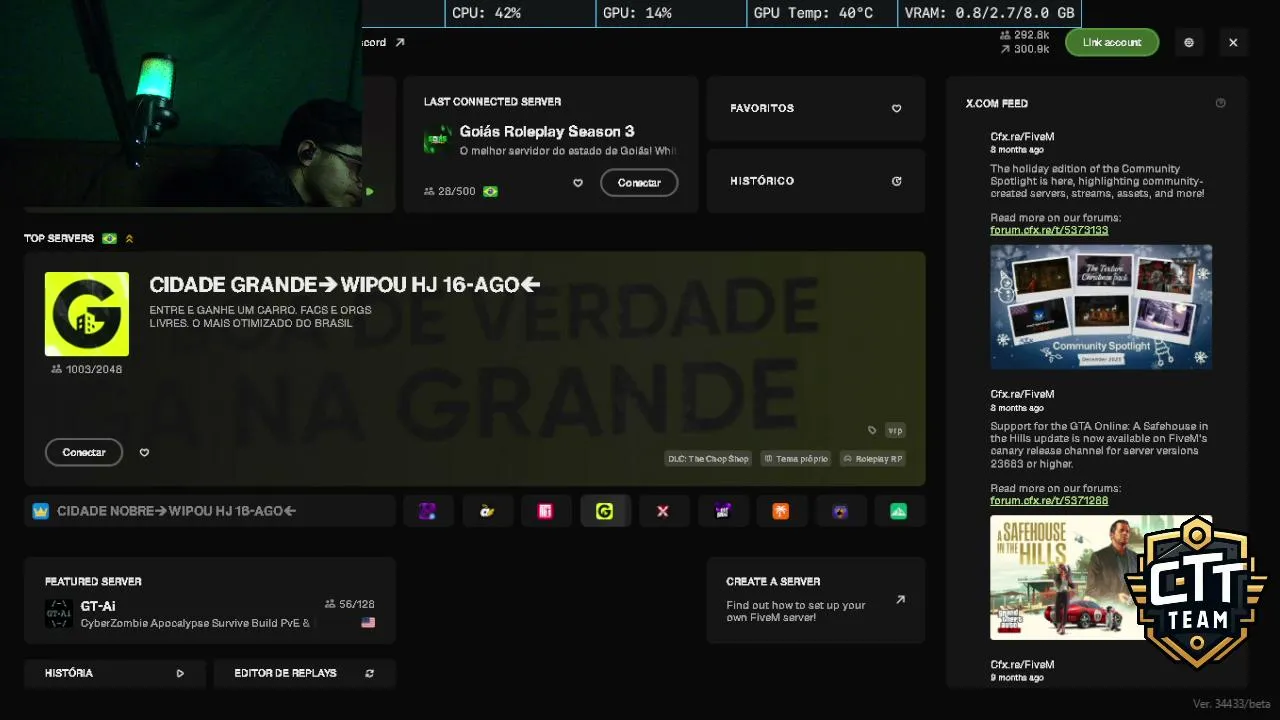This screenshot has height=720, width=1280.
Task: Open História story mode
Action: pos(115,674)
